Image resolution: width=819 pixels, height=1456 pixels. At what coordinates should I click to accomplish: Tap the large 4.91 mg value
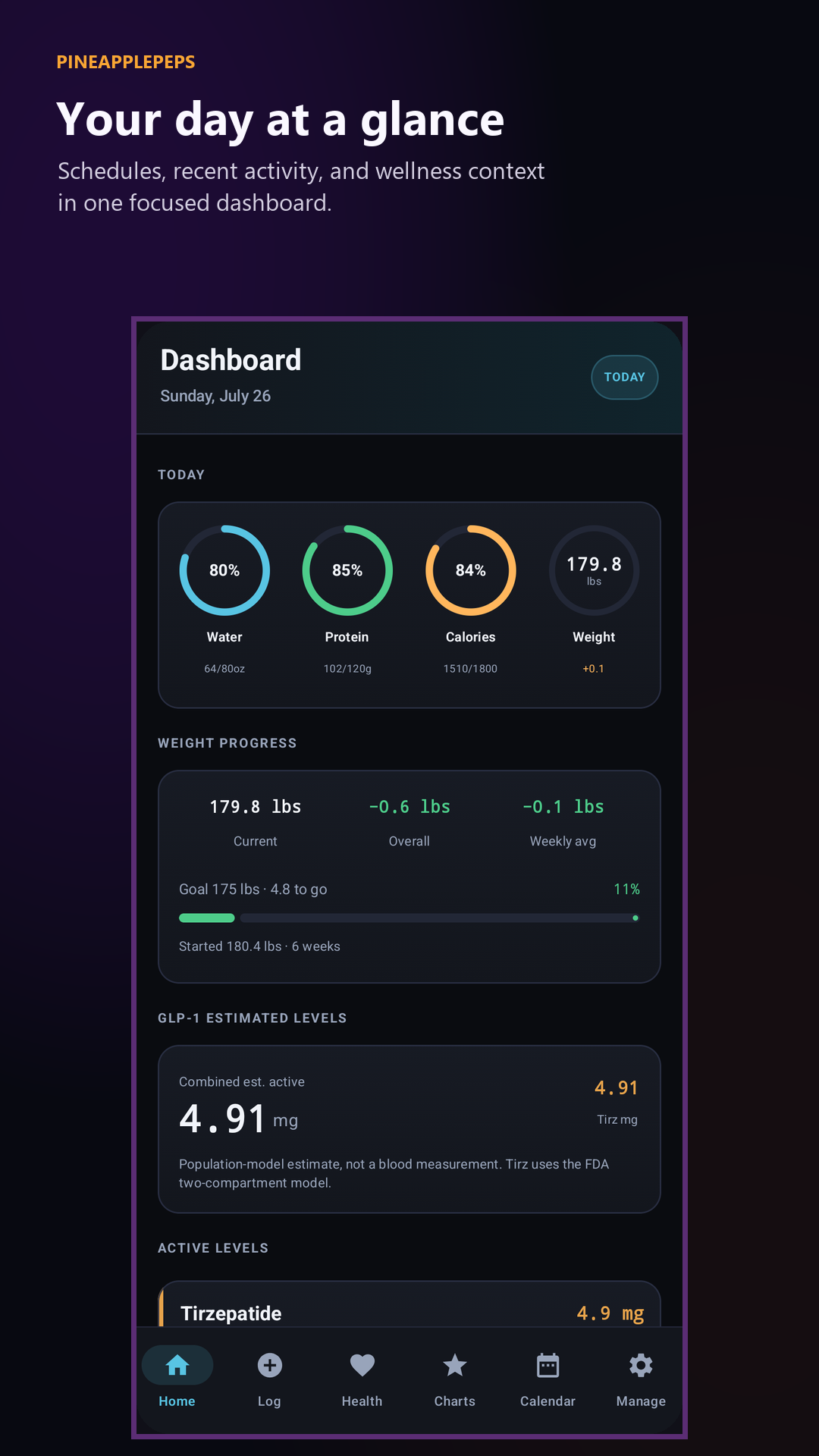pos(238,1119)
